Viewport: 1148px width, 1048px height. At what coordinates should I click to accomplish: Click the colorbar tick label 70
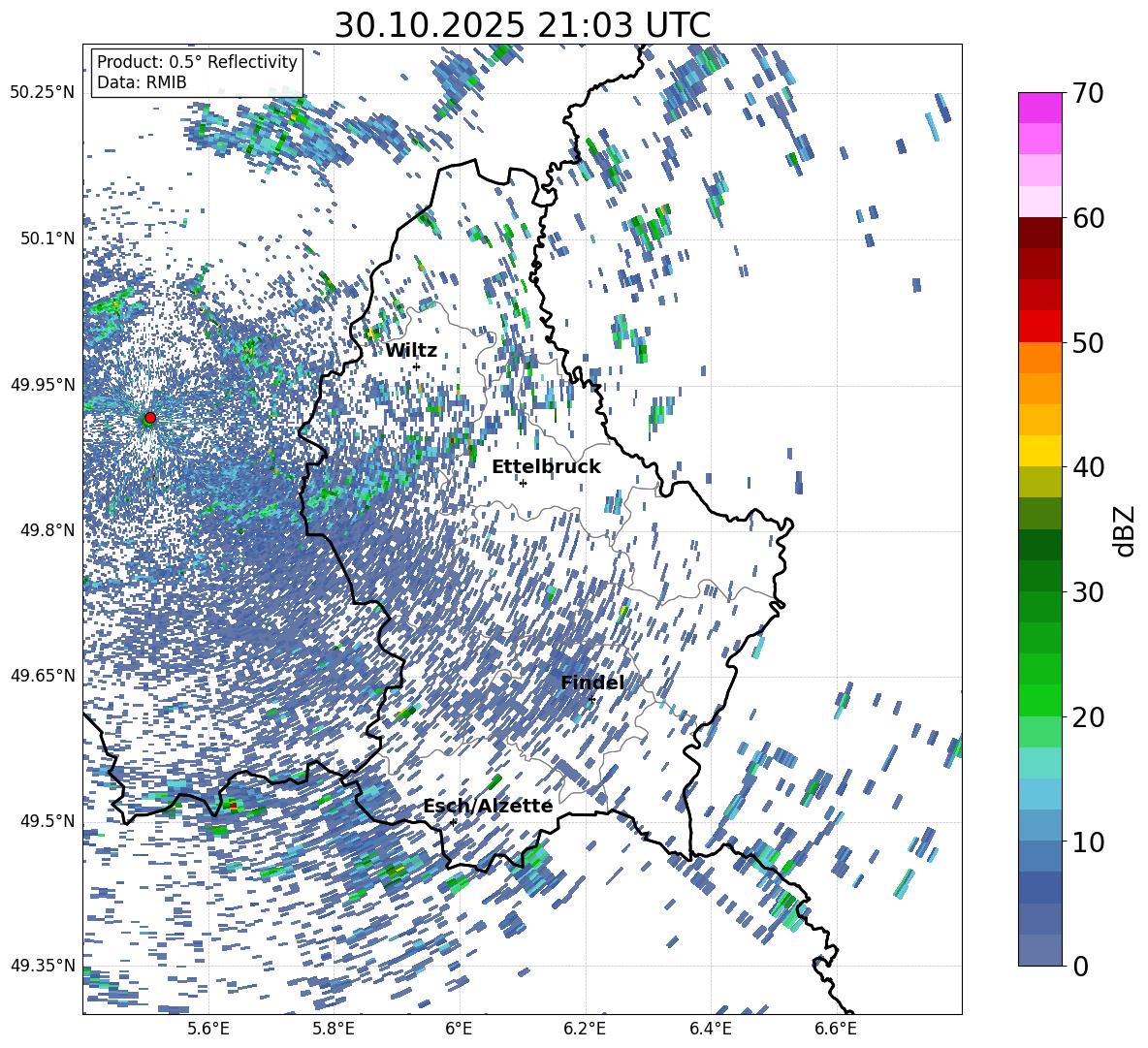click(1088, 93)
